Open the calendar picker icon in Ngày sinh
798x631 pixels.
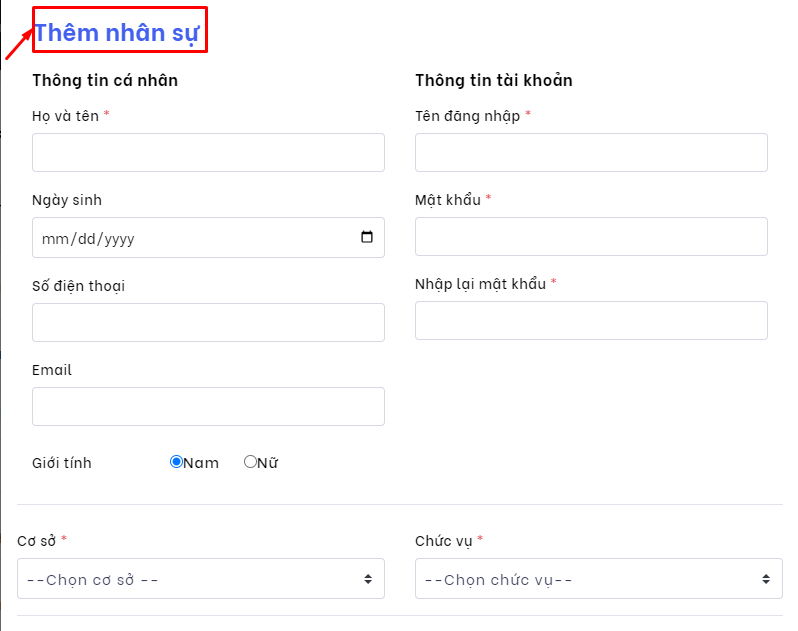coord(367,238)
